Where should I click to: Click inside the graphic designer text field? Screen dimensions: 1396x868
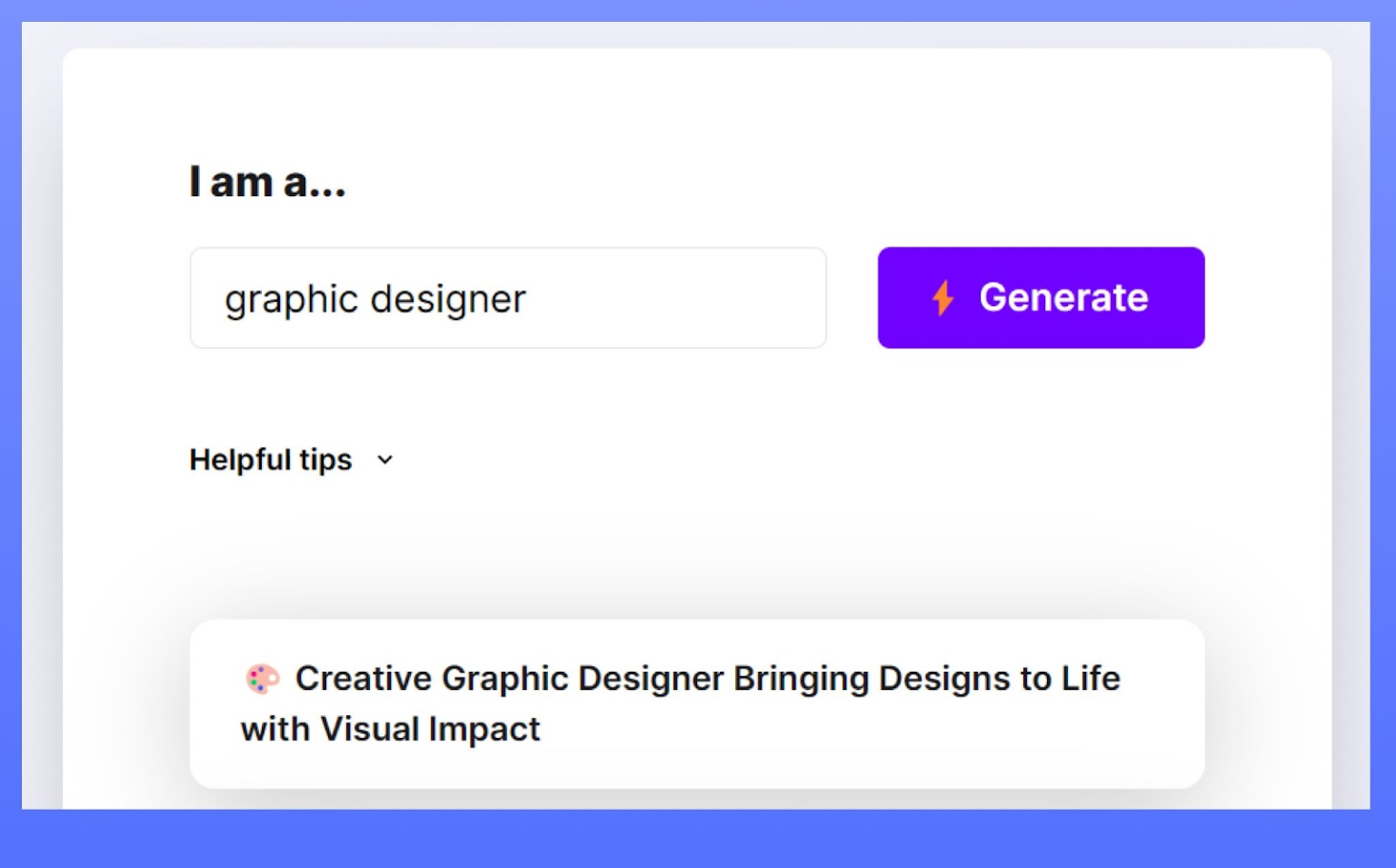[507, 297]
